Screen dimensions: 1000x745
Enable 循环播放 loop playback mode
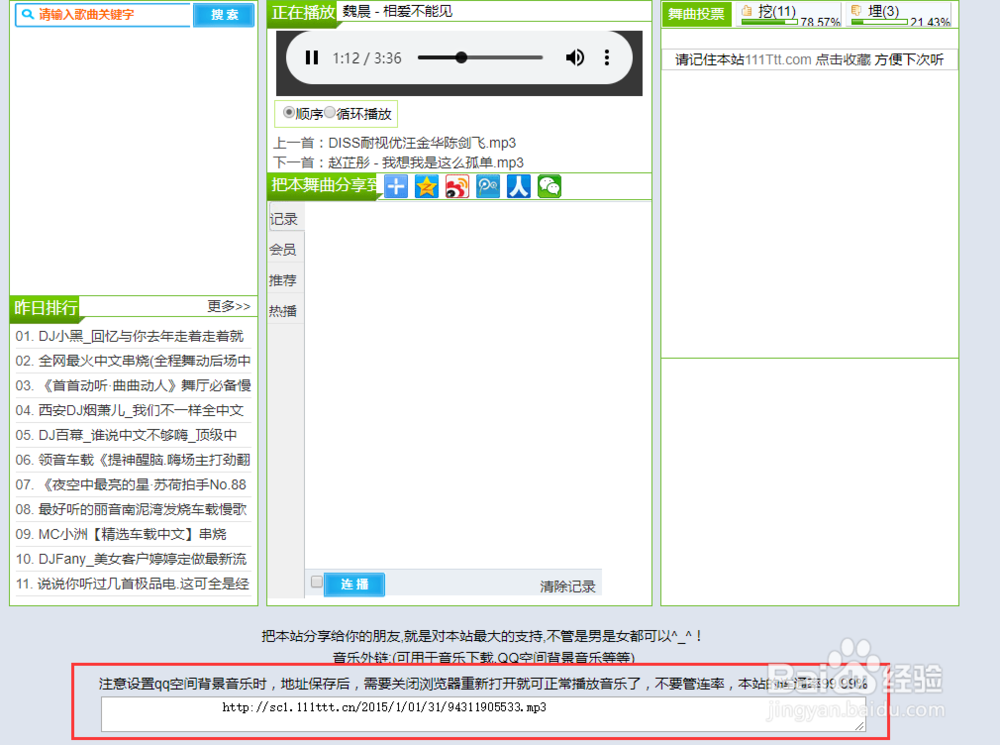point(330,113)
